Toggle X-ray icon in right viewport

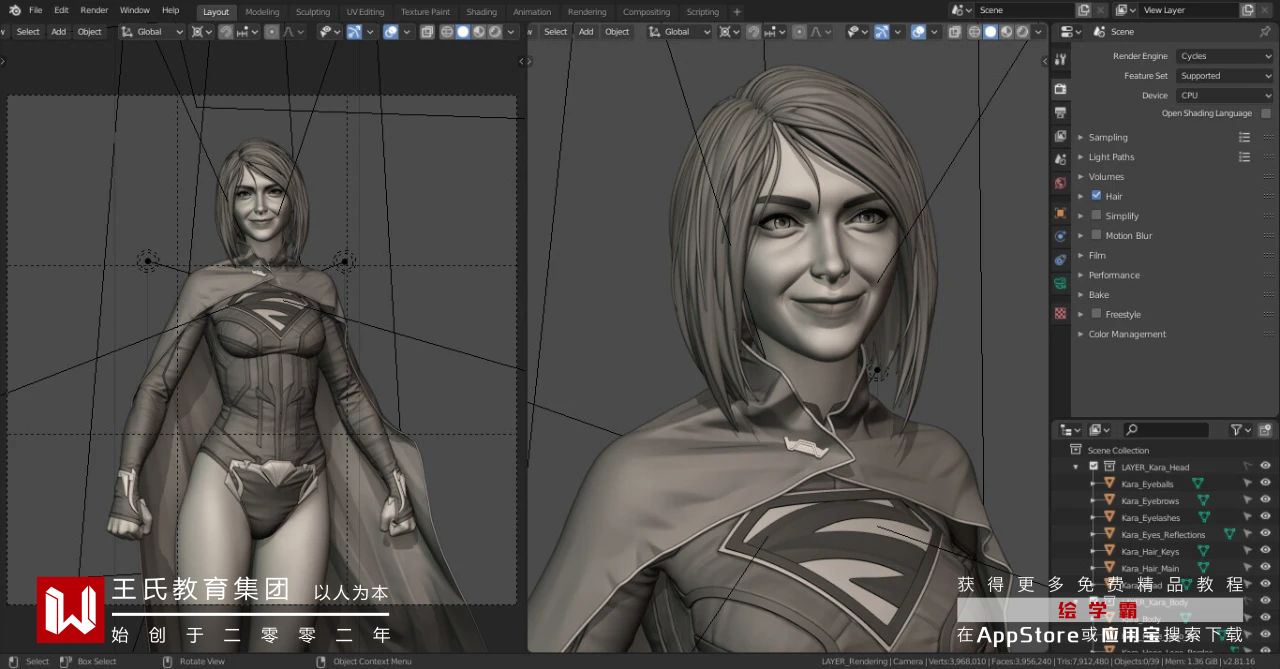tap(955, 32)
